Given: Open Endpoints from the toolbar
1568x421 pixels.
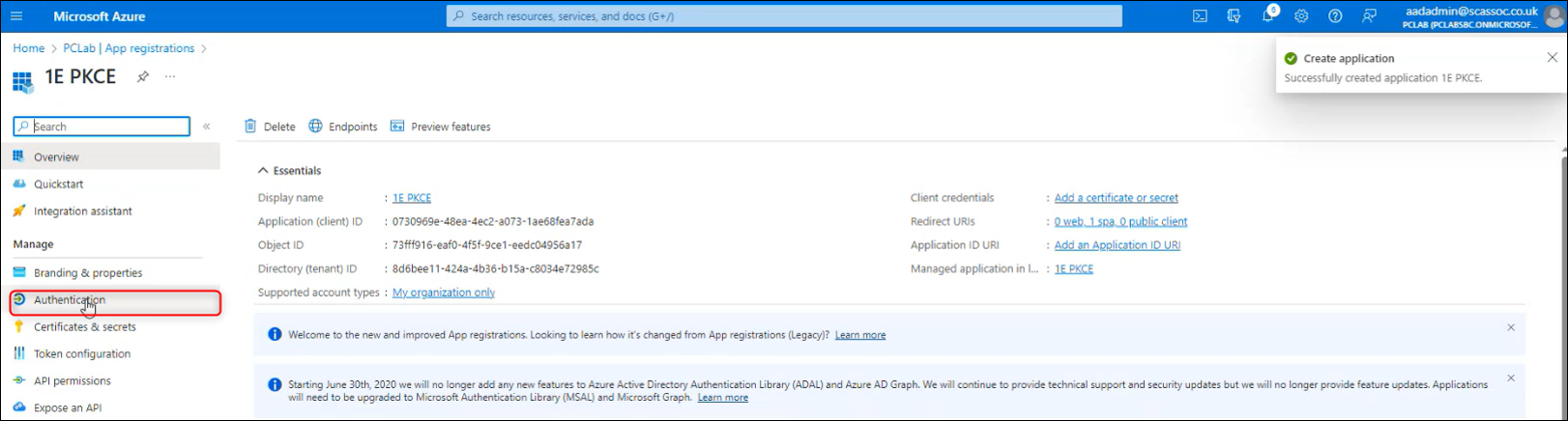Looking at the screenshot, I should click(x=343, y=126).
